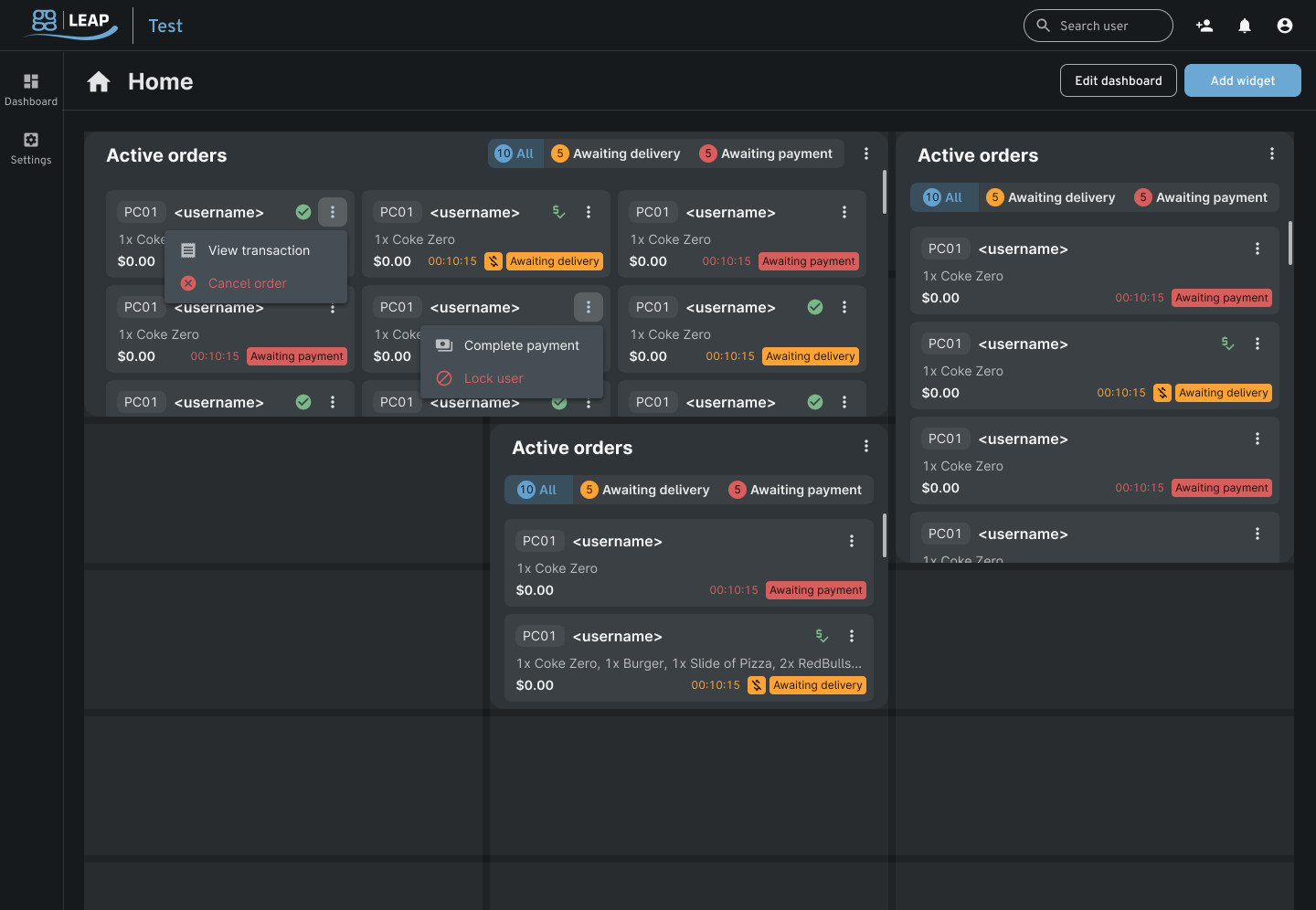
Task: Open the account profile icon
Action: point(1285,26)
